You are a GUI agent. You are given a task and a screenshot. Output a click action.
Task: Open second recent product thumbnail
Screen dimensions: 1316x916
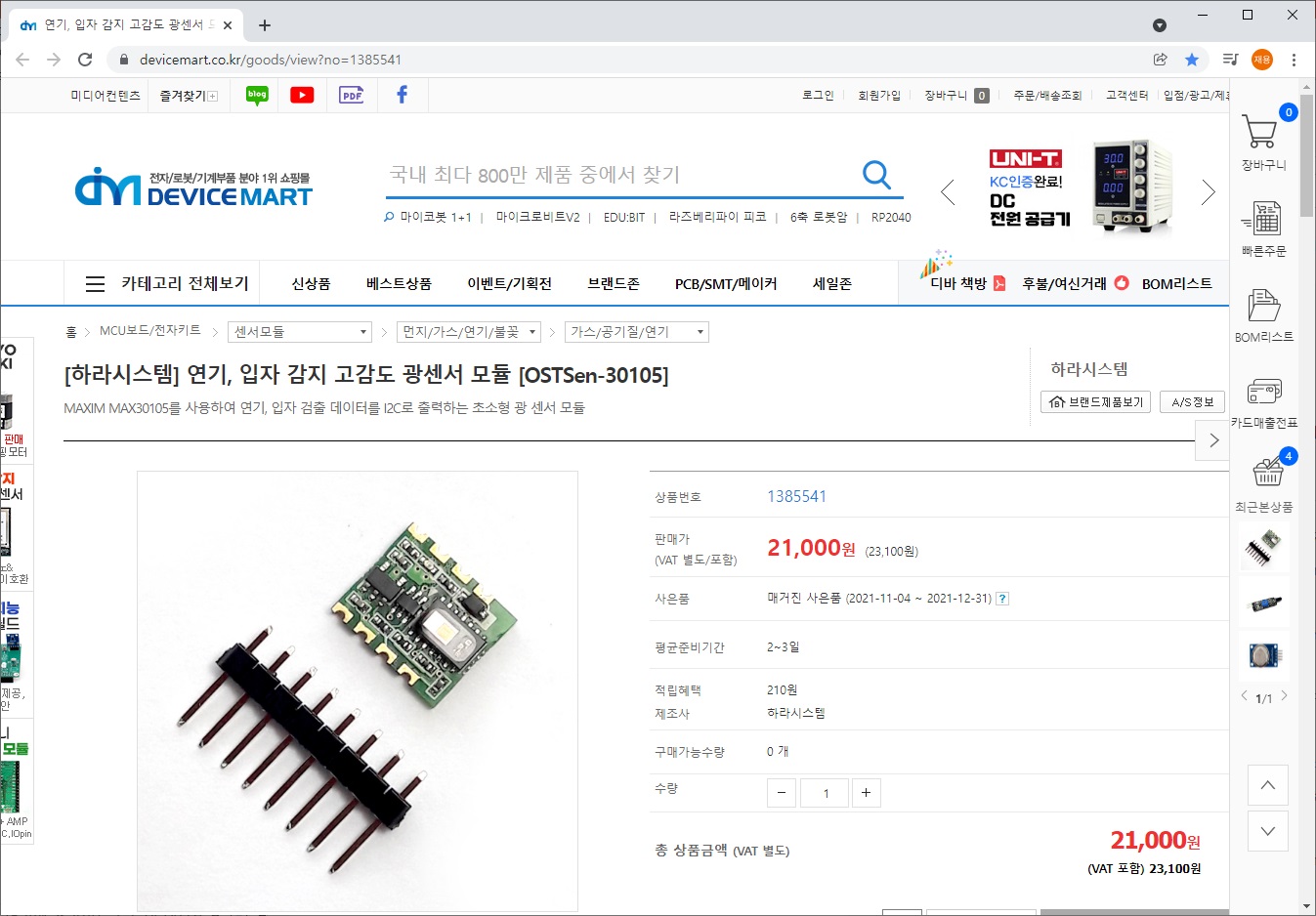click(1264, 602)
